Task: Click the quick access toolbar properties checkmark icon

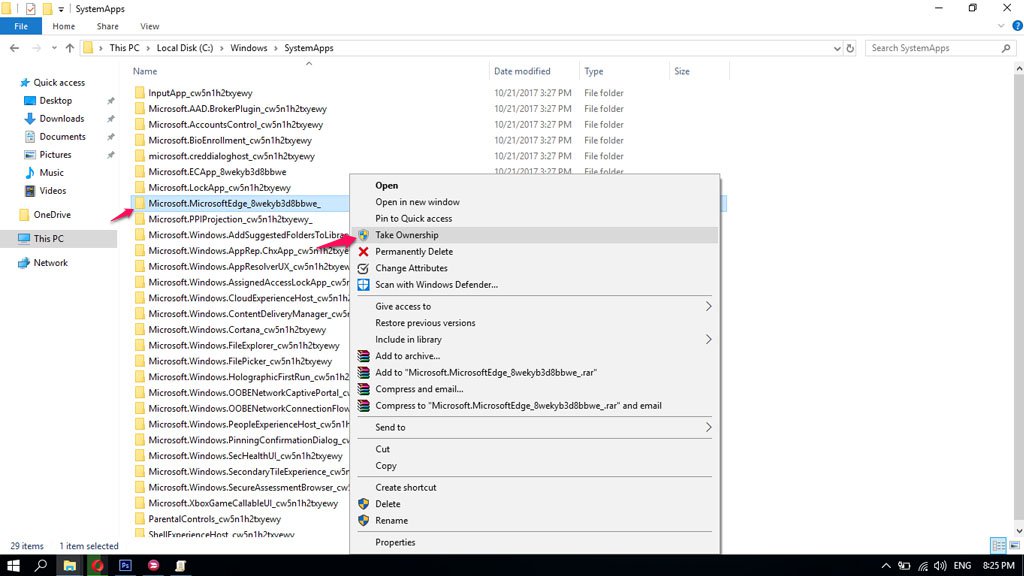Action: pos(30,9)
